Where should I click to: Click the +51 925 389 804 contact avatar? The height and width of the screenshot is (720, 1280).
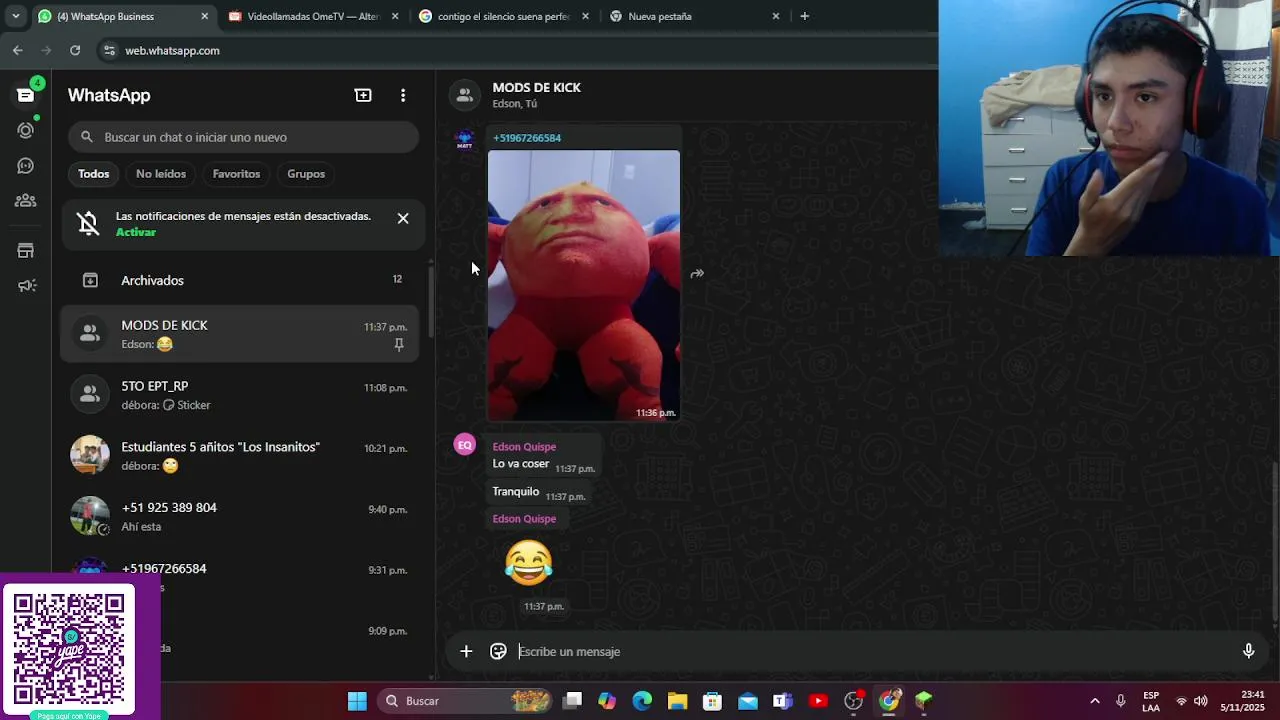pos(90,516)
